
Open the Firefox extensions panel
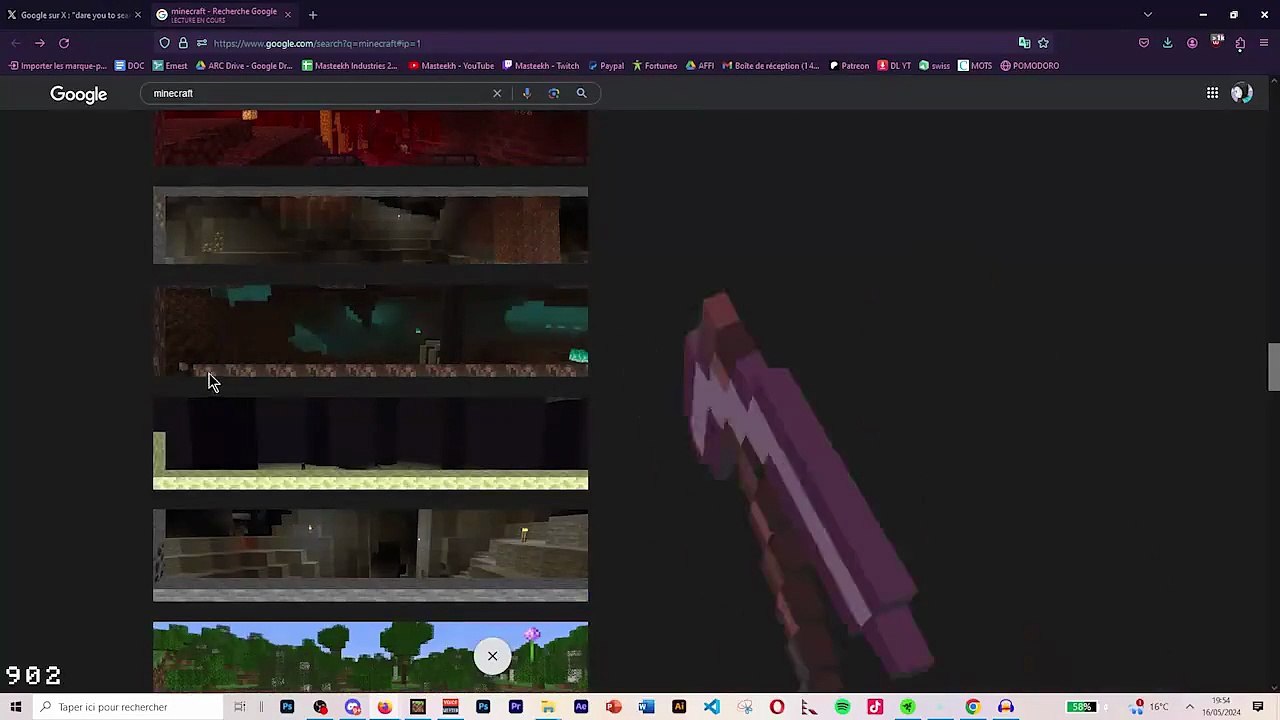click(1240, 43)
